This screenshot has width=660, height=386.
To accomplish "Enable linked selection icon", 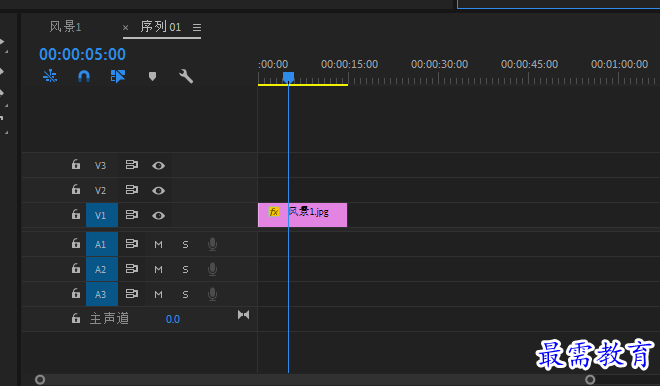I will [x=118, y=76].
